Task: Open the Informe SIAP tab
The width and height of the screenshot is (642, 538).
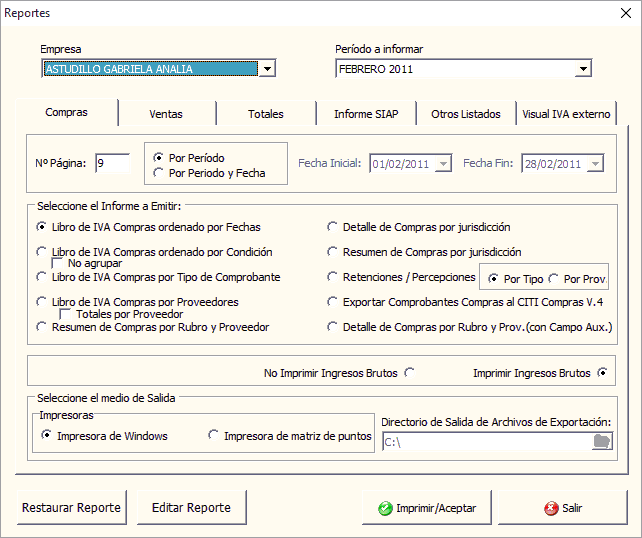Action: (x=366, y=114)
